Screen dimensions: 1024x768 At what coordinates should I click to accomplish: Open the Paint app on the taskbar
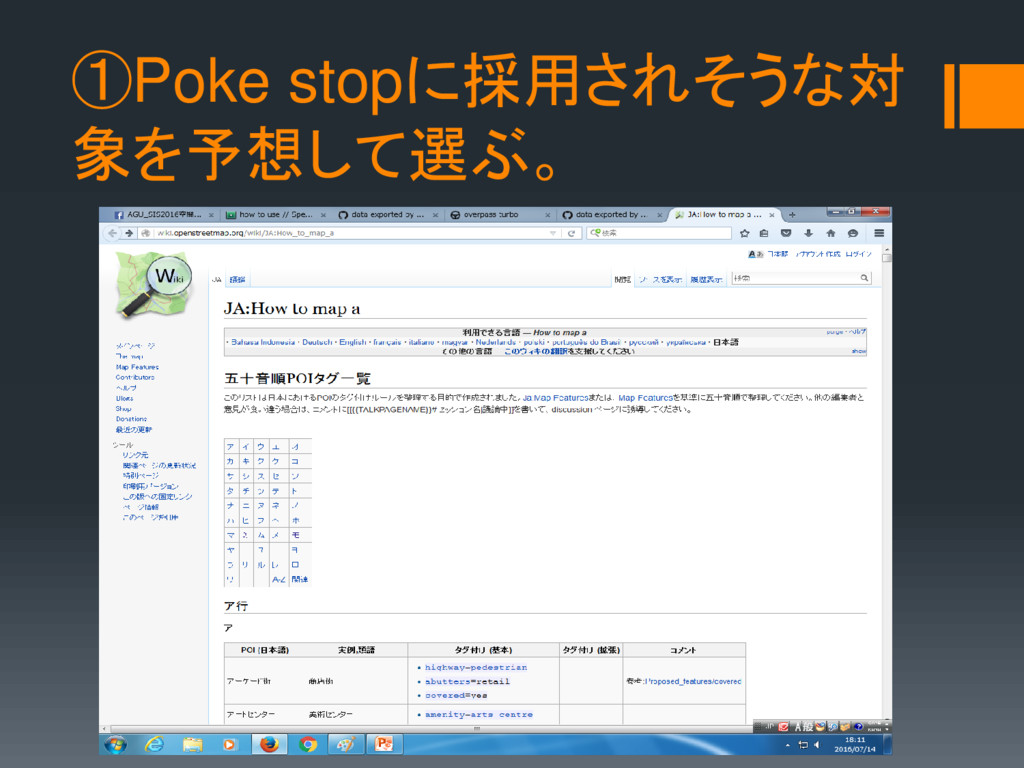345,744
